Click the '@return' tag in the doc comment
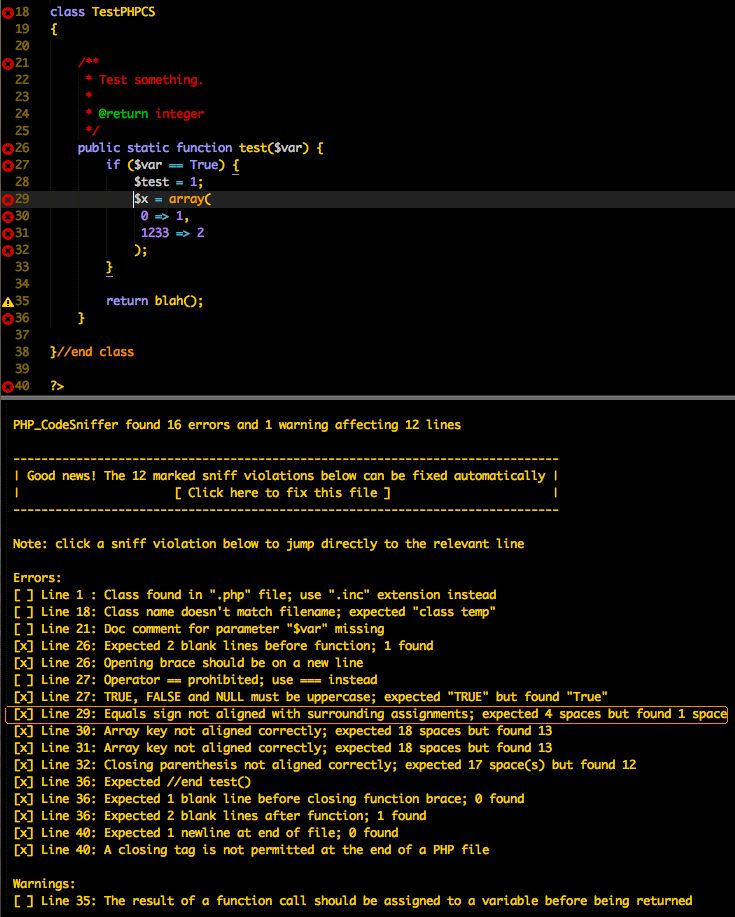The image size is (735, 917). 123,114
